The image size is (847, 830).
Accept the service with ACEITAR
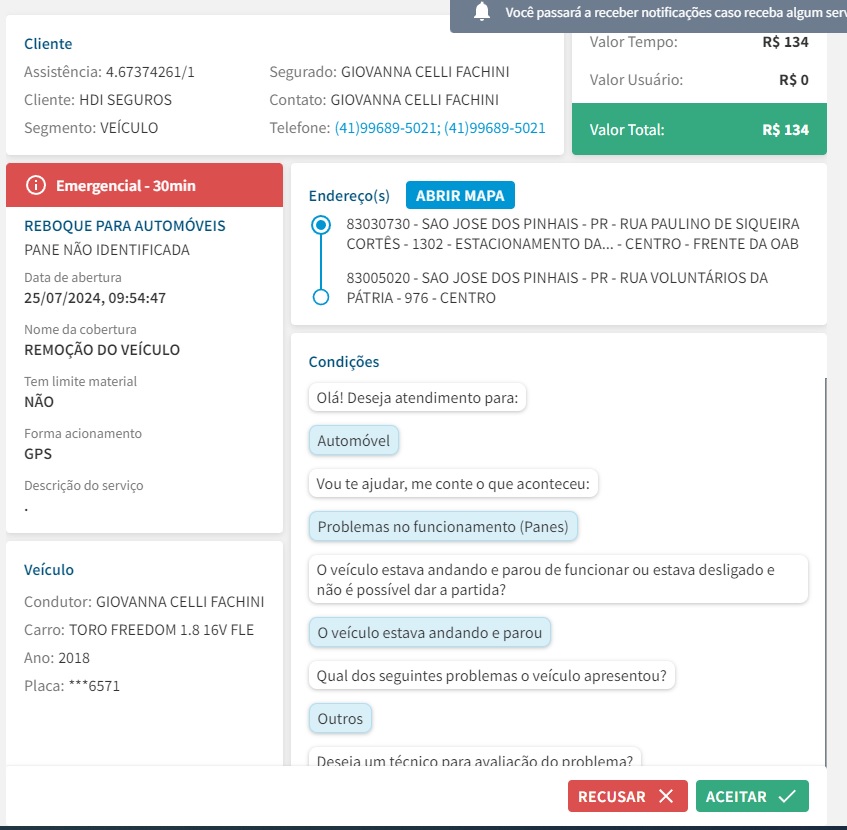coord(752,796)
